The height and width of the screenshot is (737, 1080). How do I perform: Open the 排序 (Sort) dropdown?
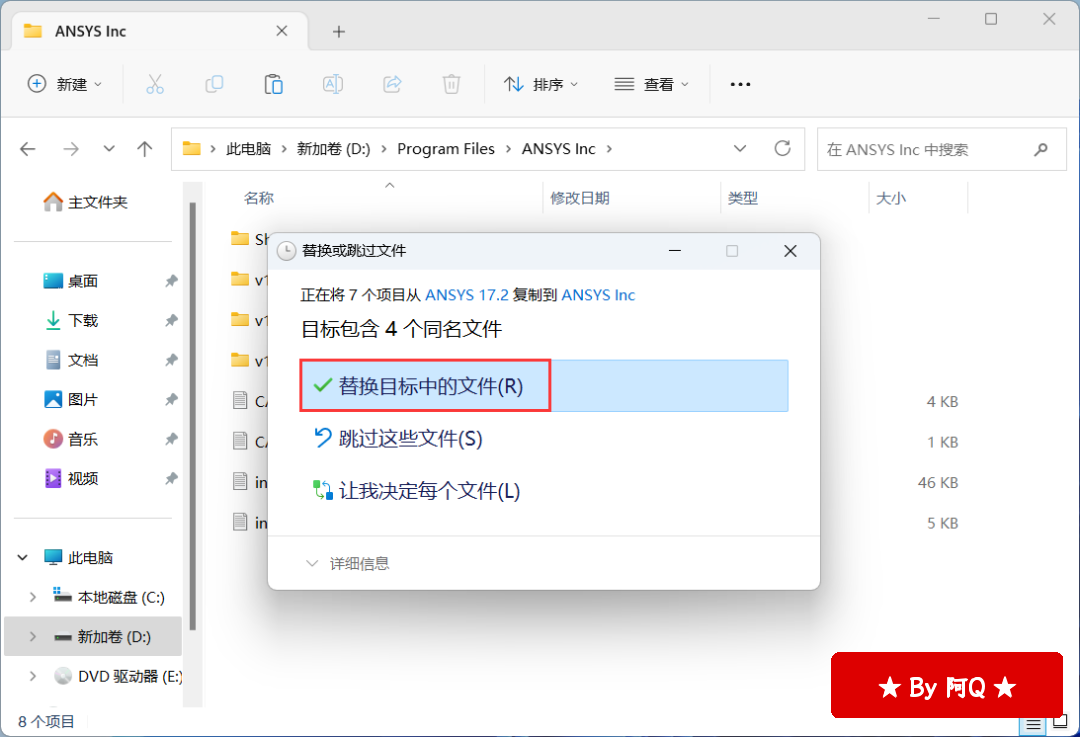pos(541,84)
